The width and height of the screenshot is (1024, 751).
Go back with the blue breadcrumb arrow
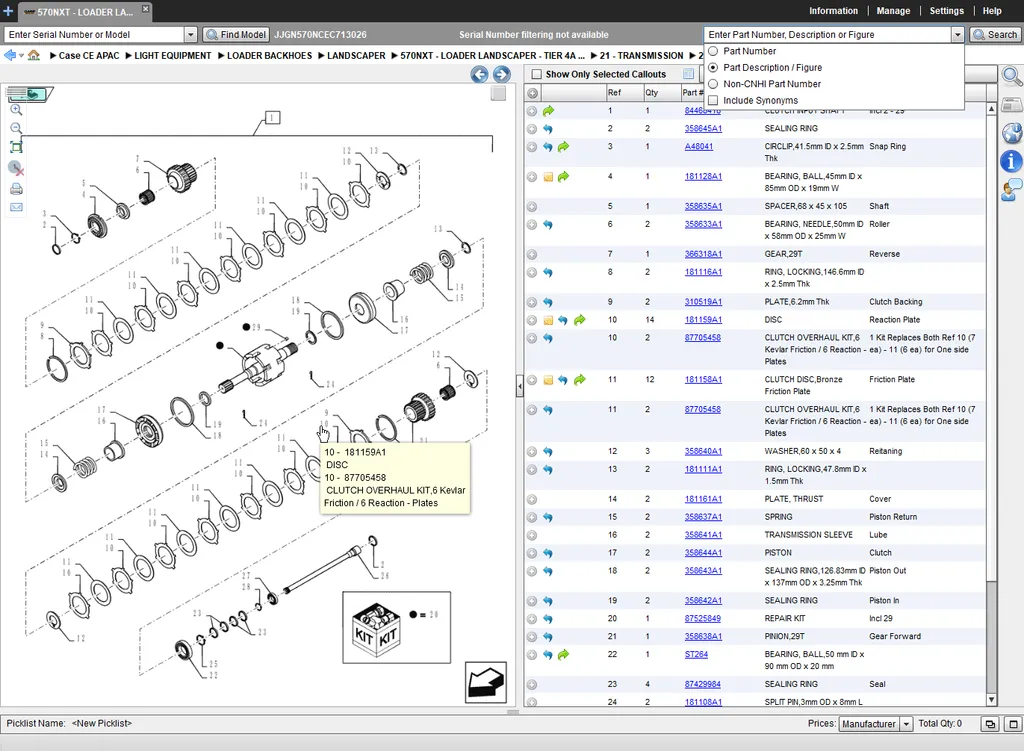(10, 56)
